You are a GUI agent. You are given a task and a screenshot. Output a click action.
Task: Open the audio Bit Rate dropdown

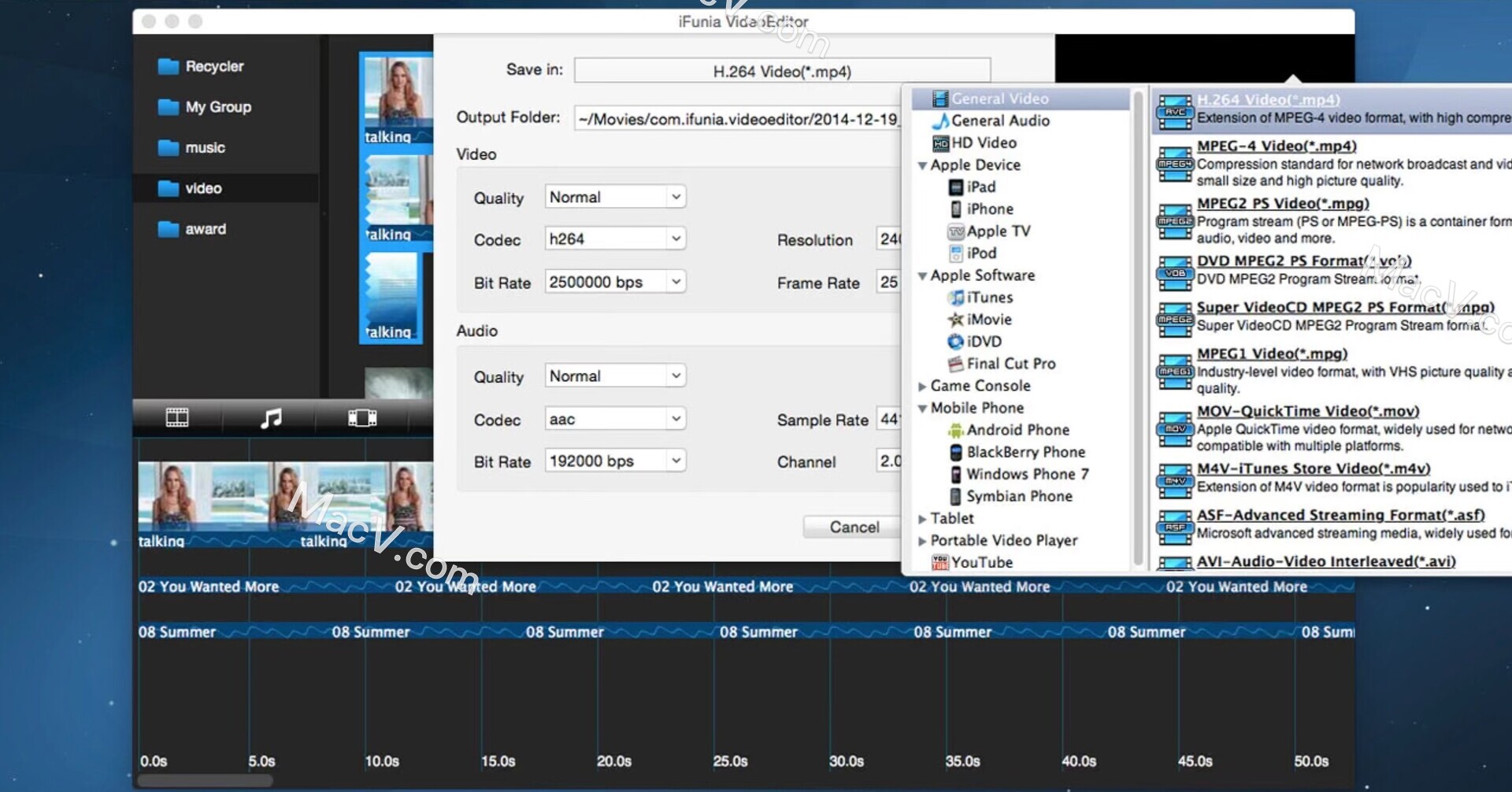tap(615, 461)
